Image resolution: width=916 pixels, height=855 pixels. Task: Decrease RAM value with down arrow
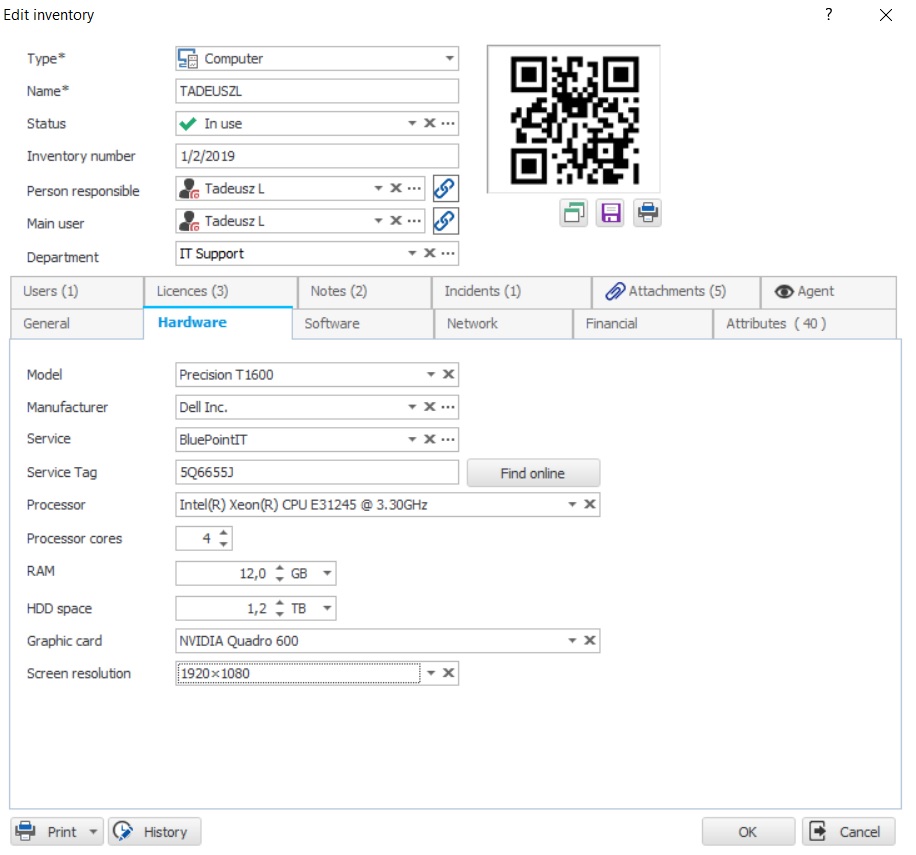280,578
